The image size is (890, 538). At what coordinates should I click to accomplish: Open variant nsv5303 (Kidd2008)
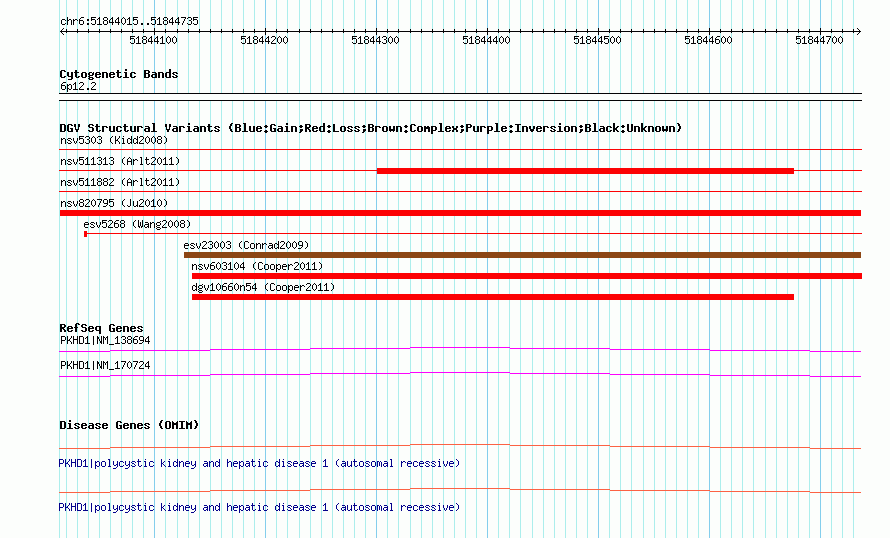click(114, 141)
